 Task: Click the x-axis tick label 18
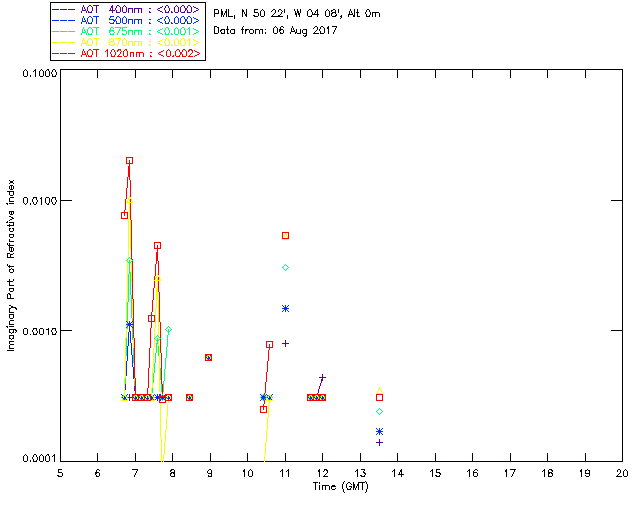(548, 473)
